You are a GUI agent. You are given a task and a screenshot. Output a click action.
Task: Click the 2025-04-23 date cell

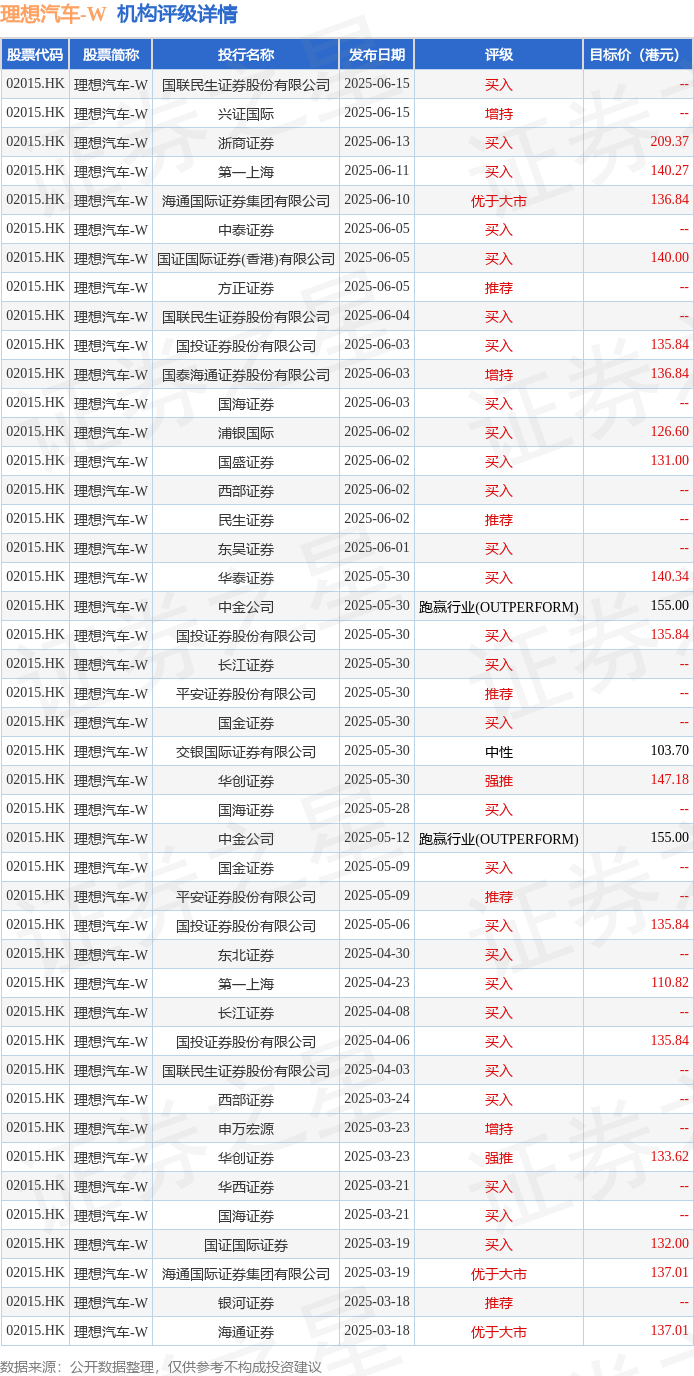(377, 983)
